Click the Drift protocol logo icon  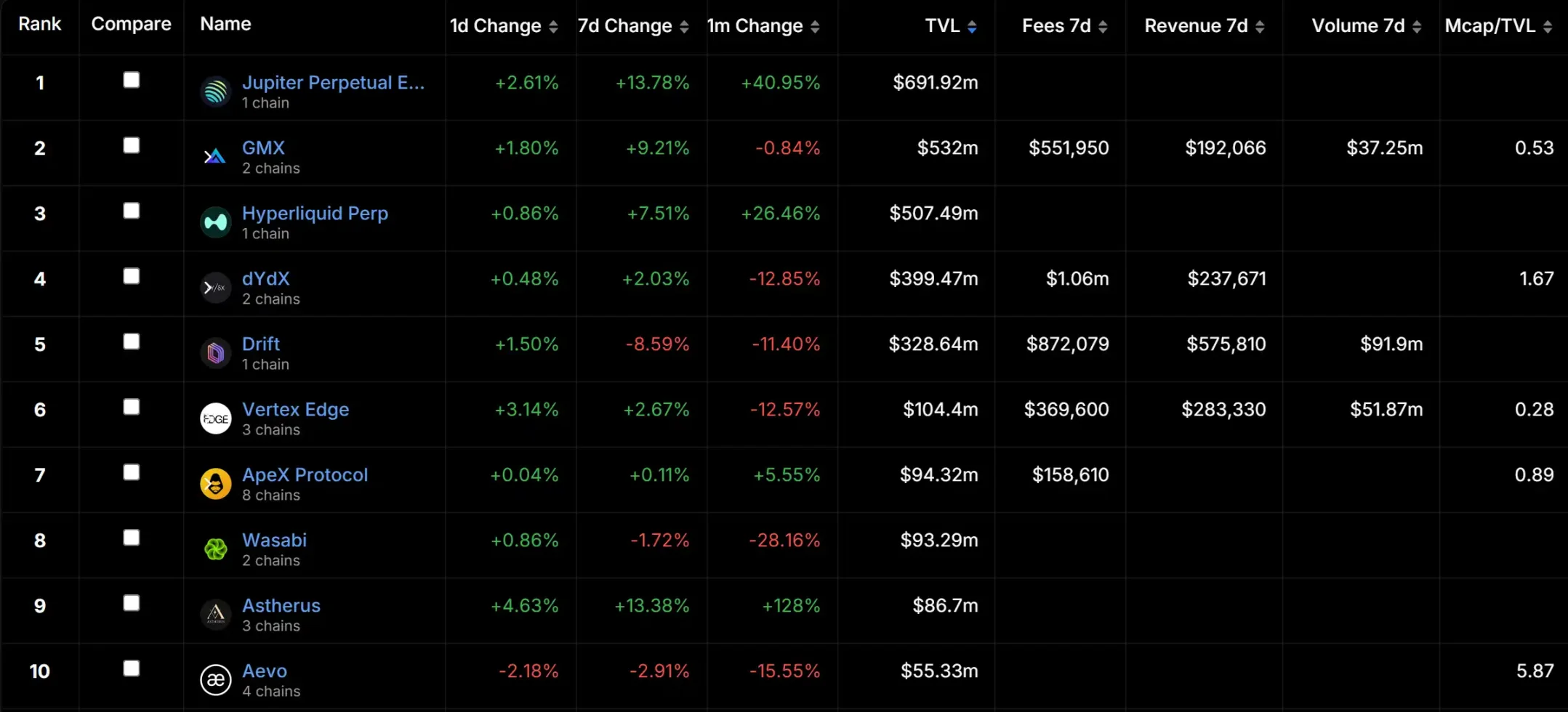click(215, 353)
